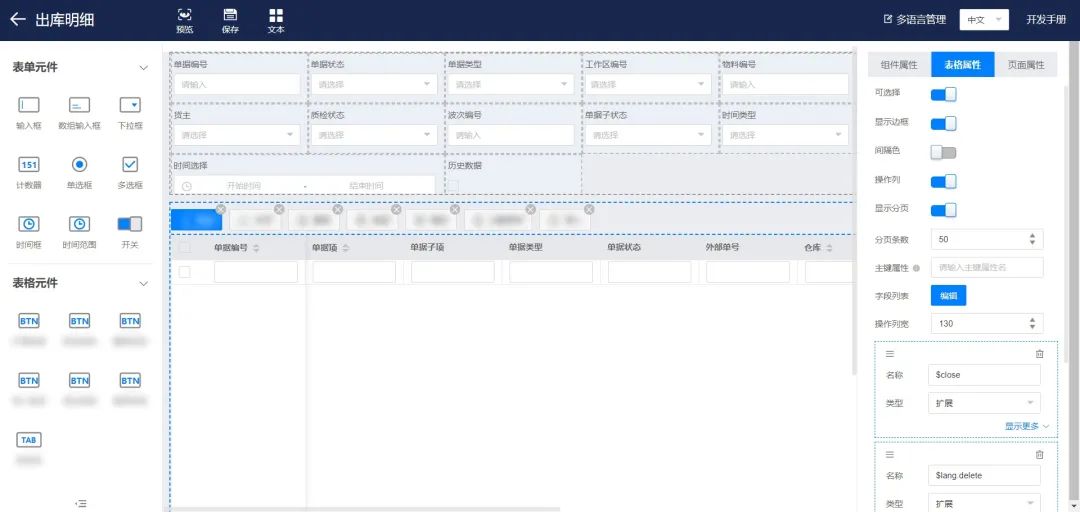
Task: Select the 计数器 counter component icon
Action: click(29, 164)
